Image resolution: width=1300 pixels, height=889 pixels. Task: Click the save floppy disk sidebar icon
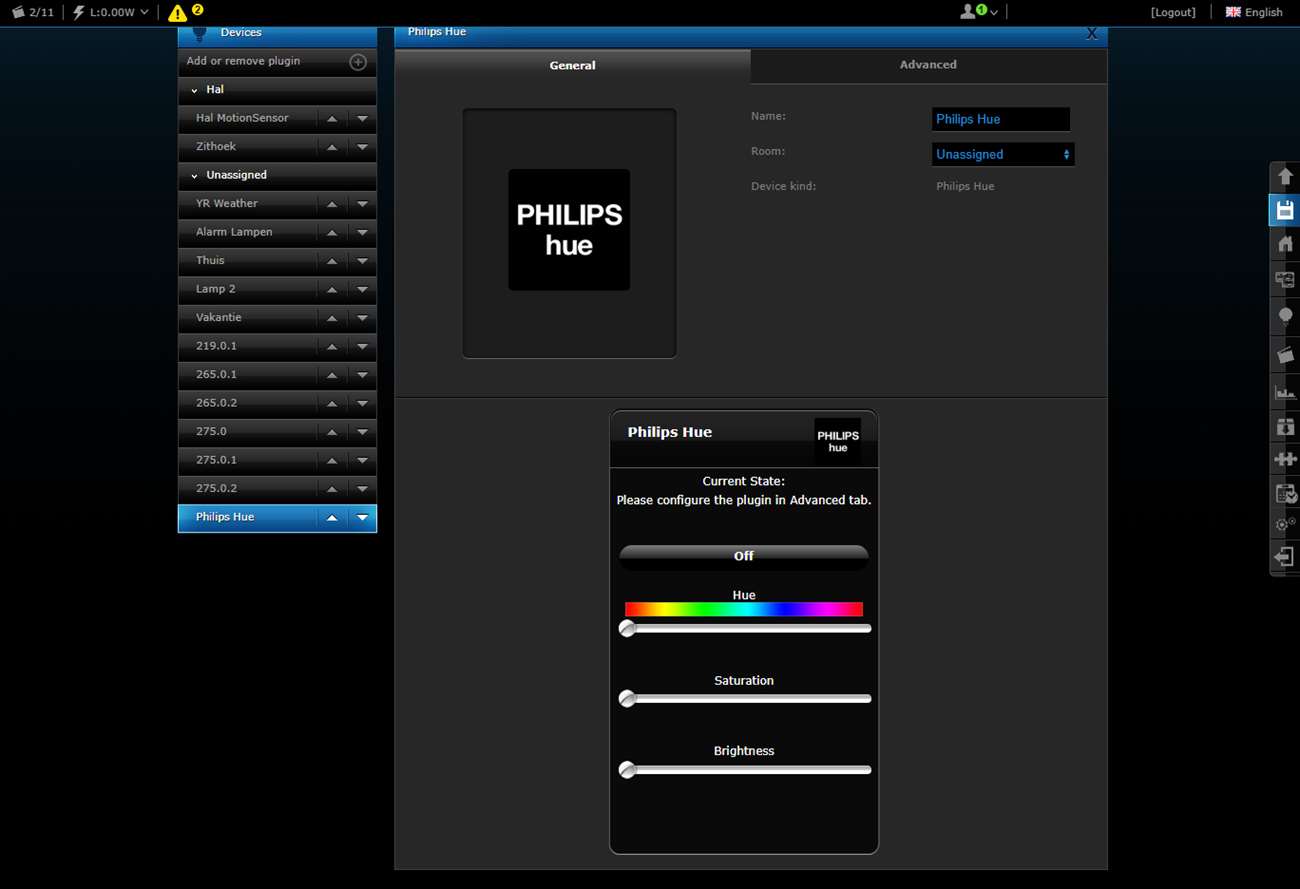(1285, 210)
